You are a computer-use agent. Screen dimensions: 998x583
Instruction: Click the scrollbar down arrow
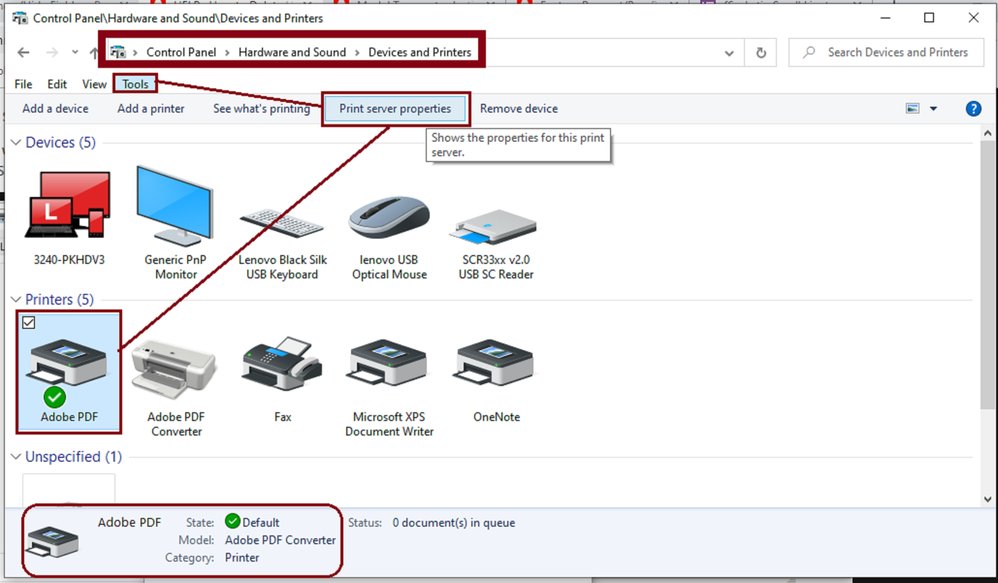pyautogui.click(x=987, y=500)
